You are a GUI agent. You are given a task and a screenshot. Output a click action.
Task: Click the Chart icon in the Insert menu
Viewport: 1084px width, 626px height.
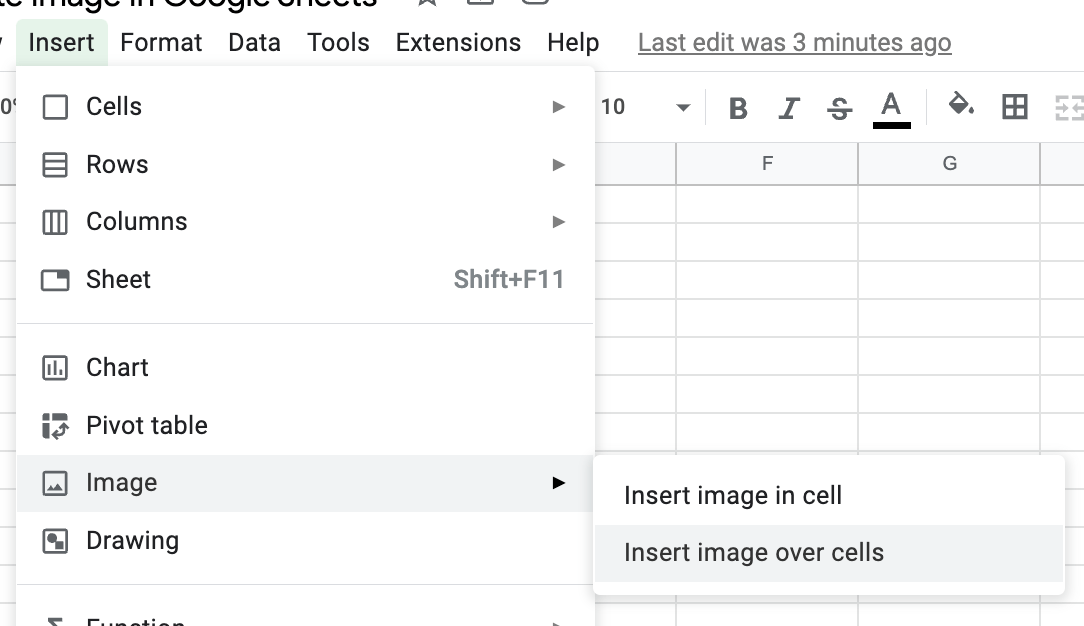[55, 368]
